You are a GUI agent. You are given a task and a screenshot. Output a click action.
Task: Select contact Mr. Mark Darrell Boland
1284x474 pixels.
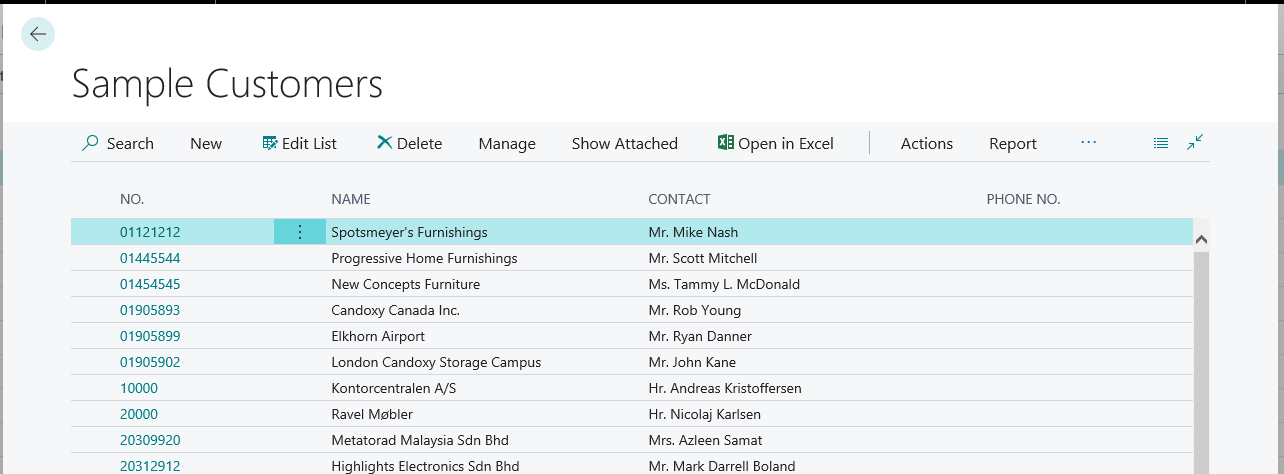point(722,466)
